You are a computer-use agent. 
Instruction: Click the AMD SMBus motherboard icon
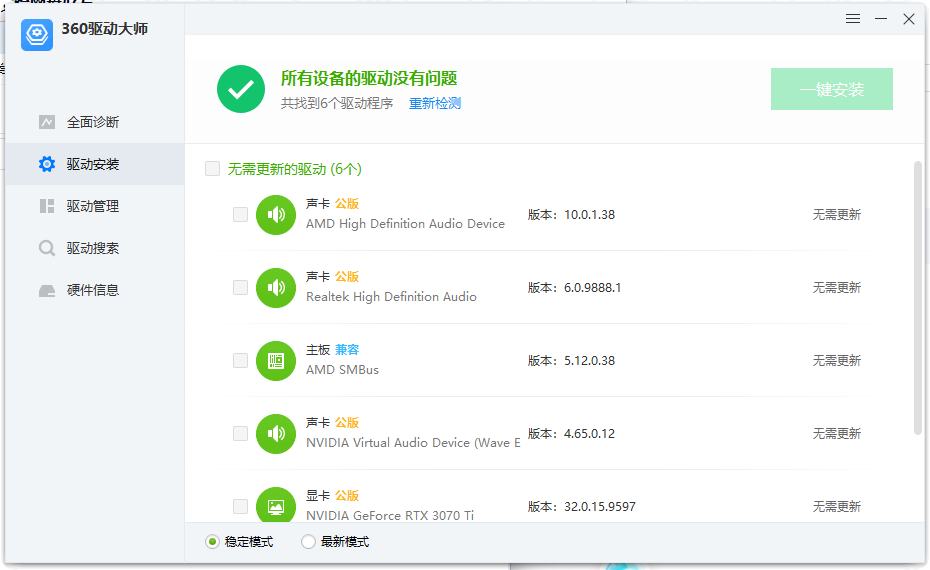pyautogui.click(x=276, y=361)
